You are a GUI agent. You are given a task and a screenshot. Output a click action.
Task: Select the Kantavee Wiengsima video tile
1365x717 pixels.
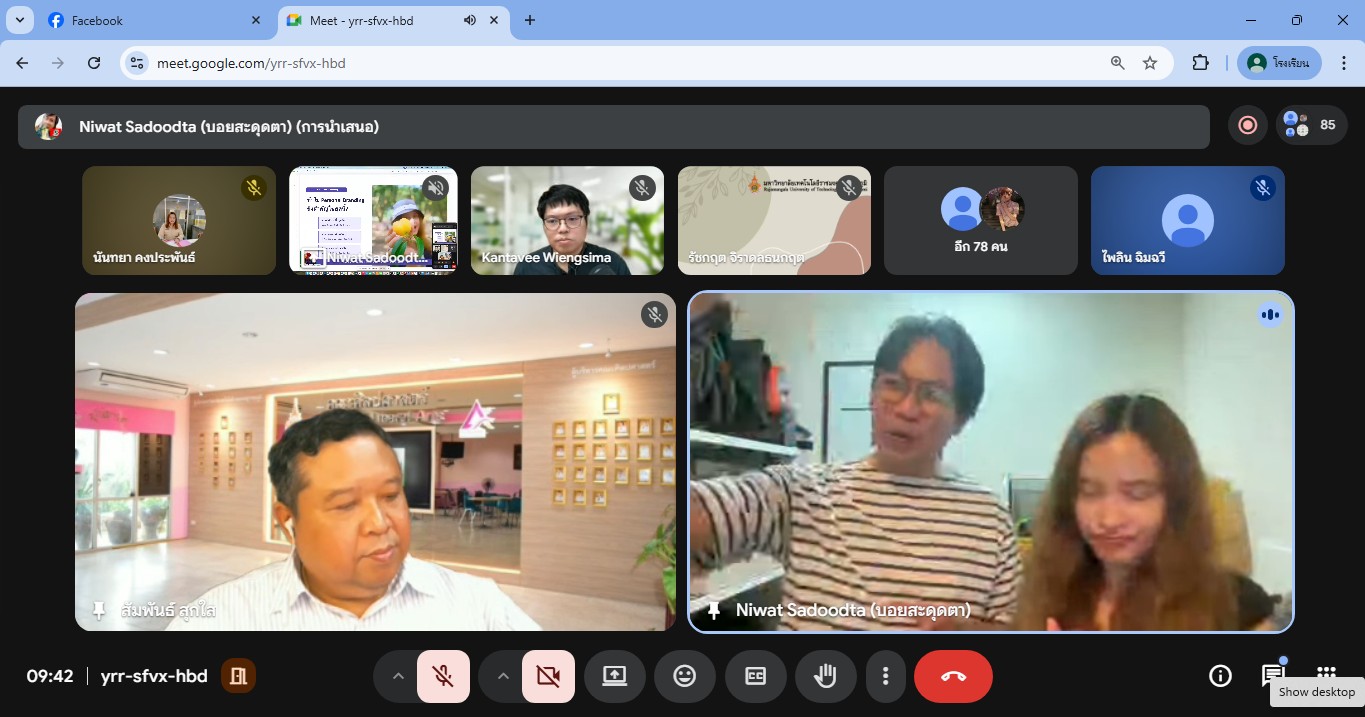click(x=567, y=220)
